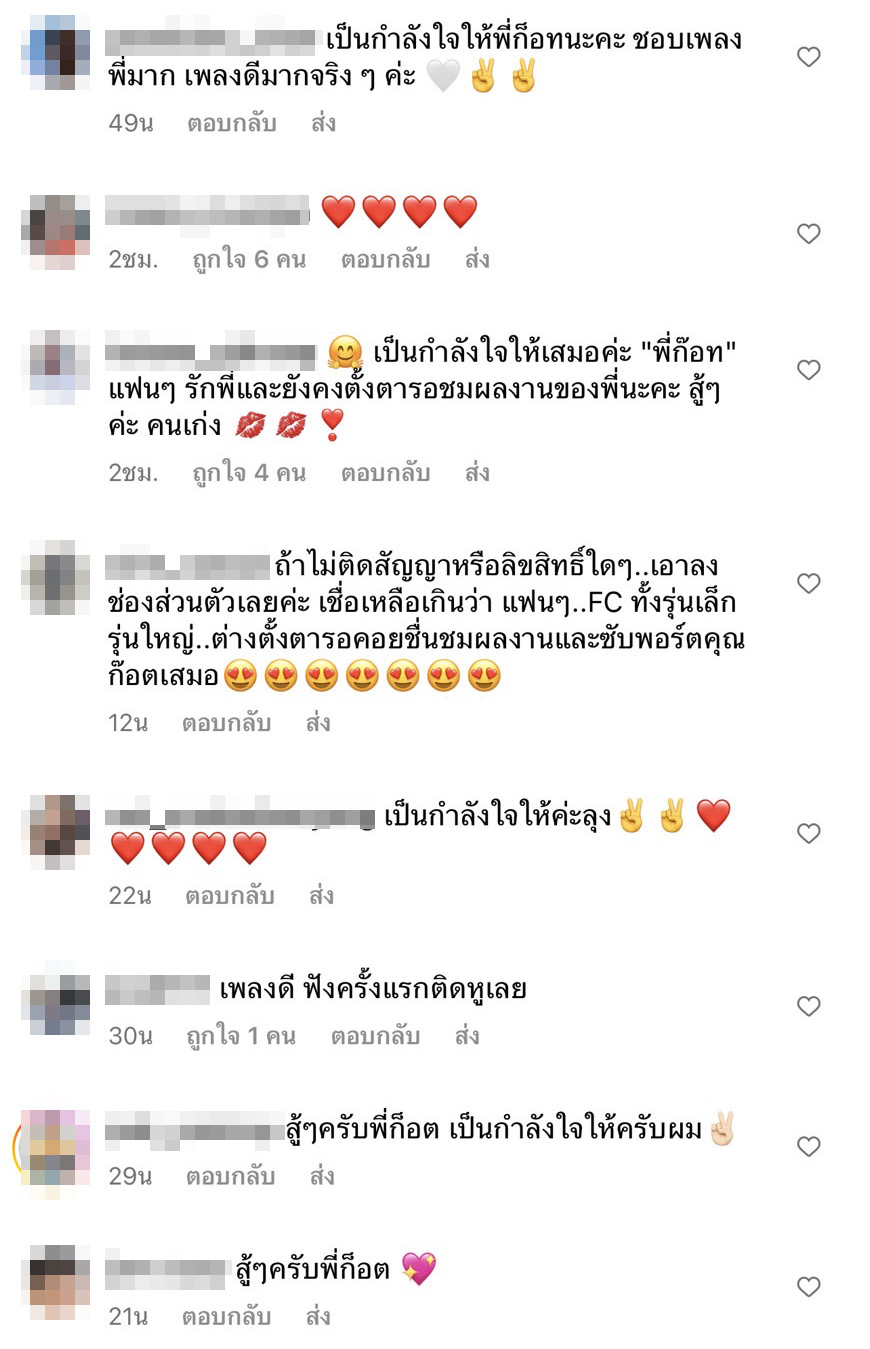Tap the heart icon on the four red hearts comment

tap(809, 234)
